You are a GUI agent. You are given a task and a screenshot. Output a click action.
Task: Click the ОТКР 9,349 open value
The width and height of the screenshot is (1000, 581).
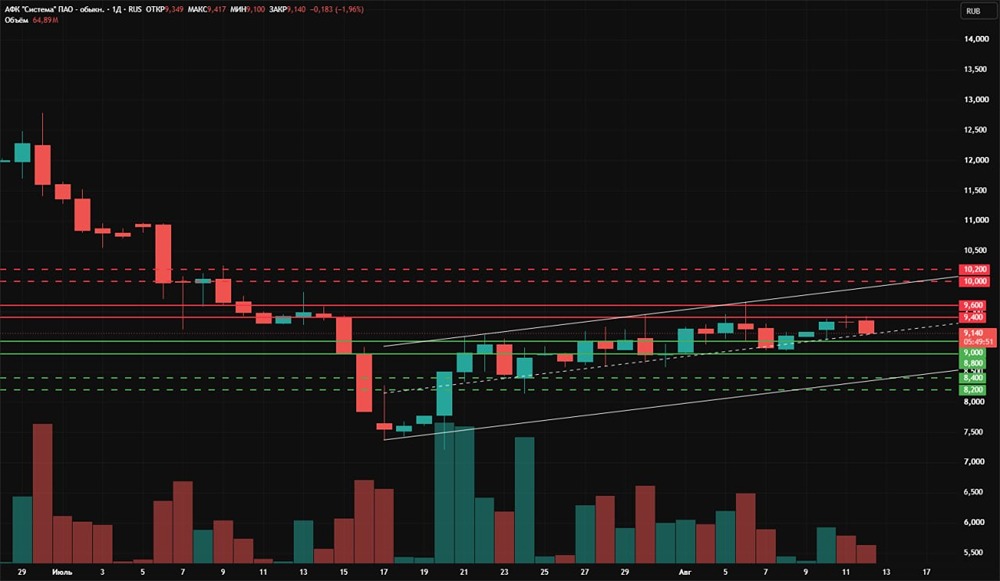165,10
